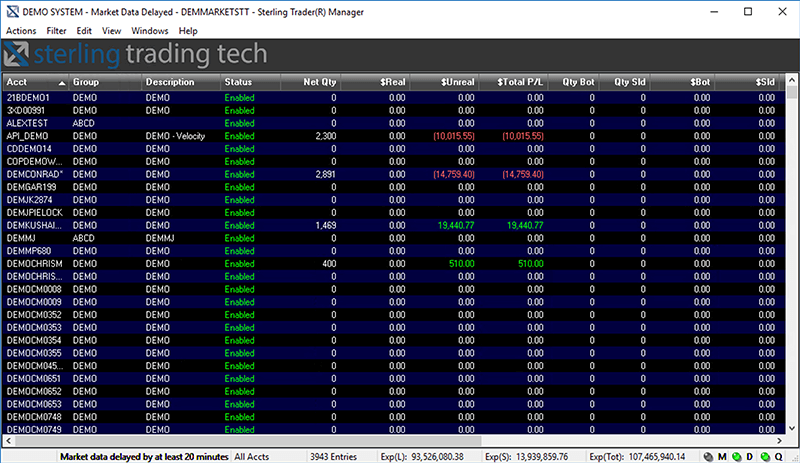Sort by the Net Qty column header
This screenshot has height=463, width=800.
[310, 82]
